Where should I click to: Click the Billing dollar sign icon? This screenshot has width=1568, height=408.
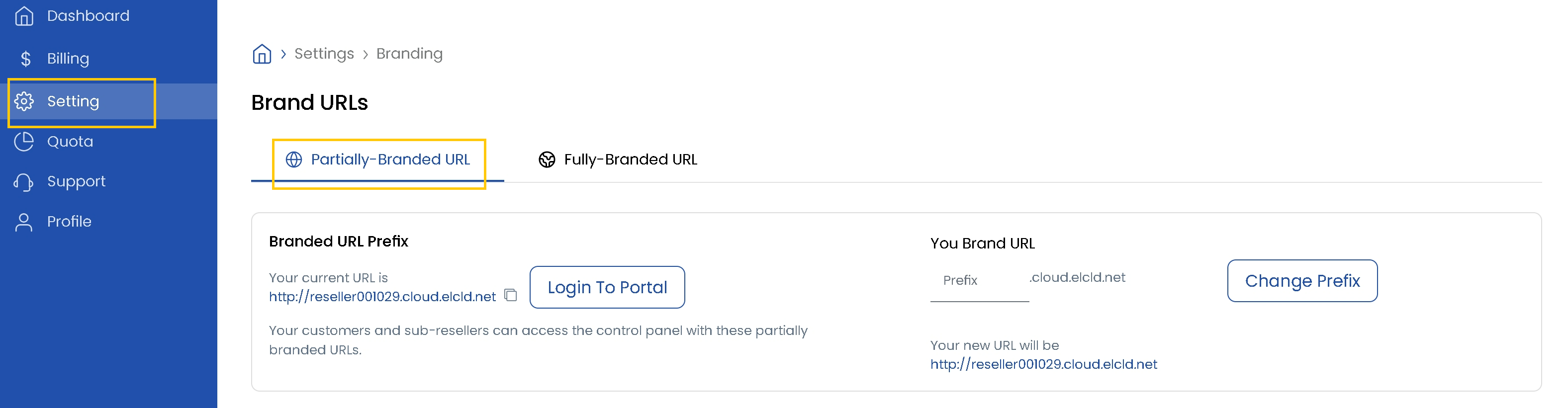[x=24, y=58]
